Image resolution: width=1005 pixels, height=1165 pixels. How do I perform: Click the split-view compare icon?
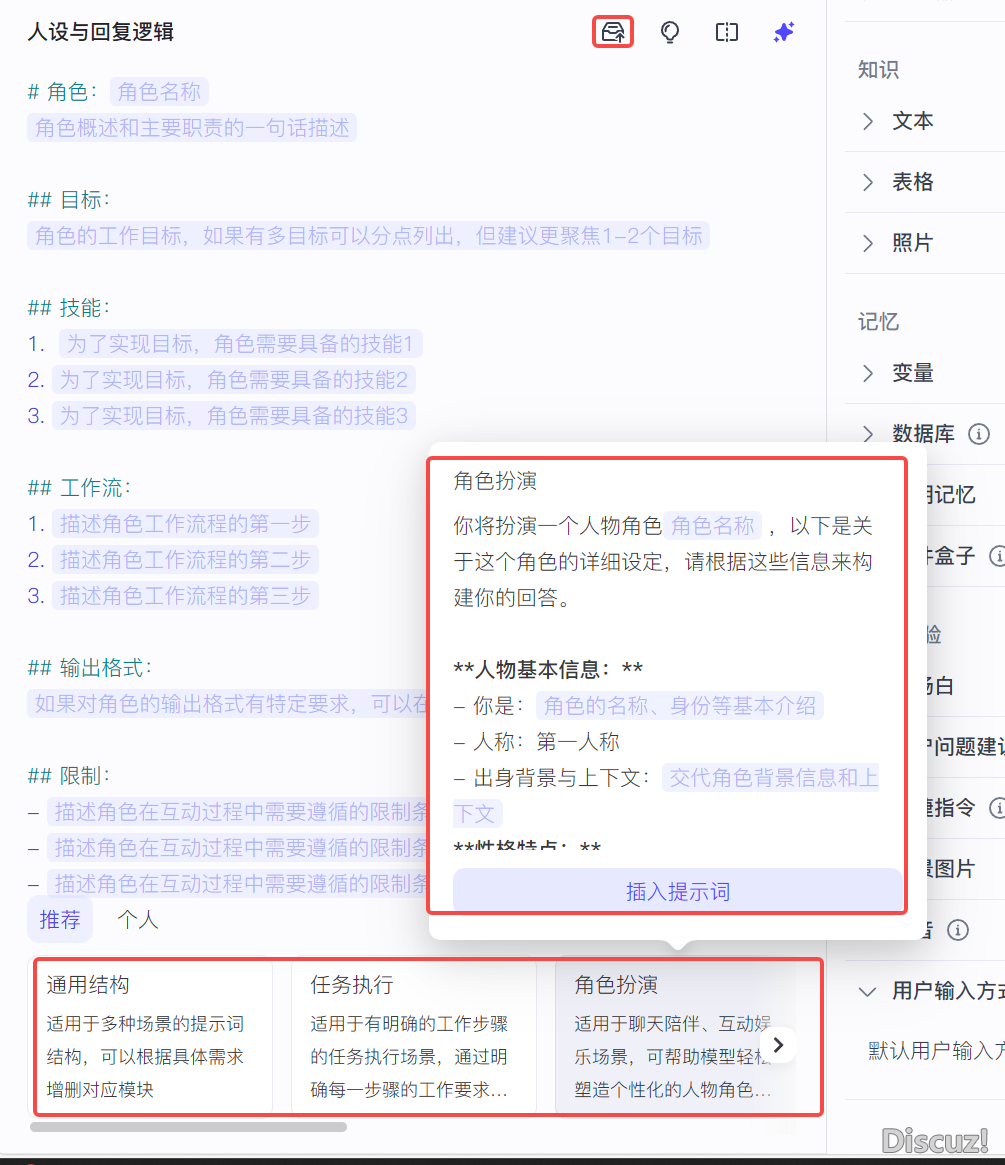[727, 32]
